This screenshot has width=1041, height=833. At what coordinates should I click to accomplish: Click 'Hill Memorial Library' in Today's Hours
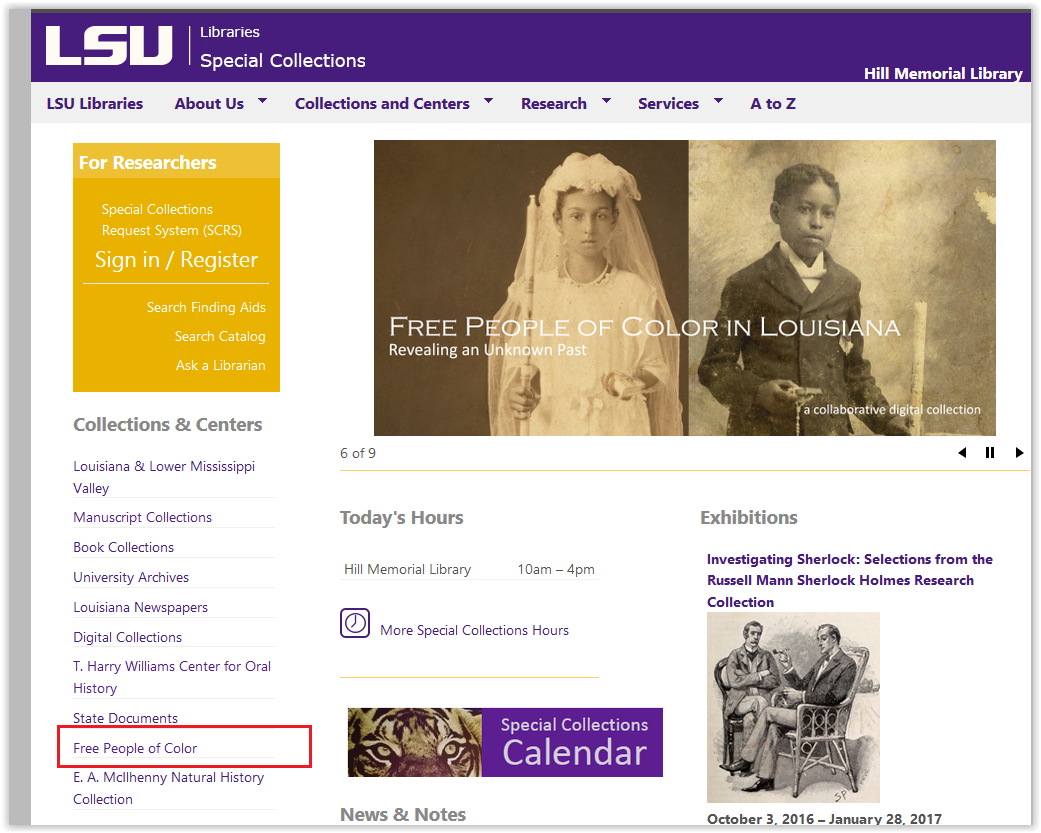tap(408, 569)
